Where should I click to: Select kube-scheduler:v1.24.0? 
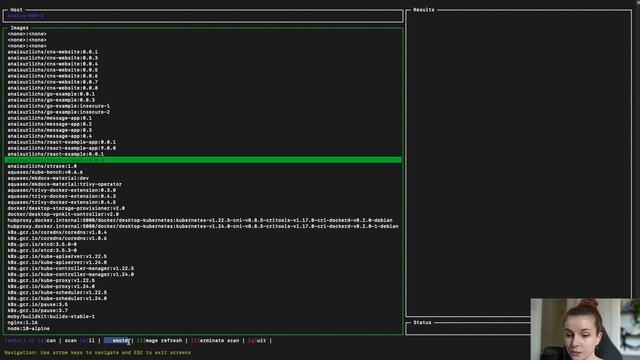(57, 298)
